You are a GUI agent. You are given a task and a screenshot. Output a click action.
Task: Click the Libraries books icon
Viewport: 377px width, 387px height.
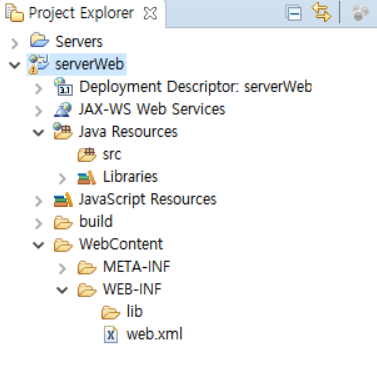coord(87,177)
